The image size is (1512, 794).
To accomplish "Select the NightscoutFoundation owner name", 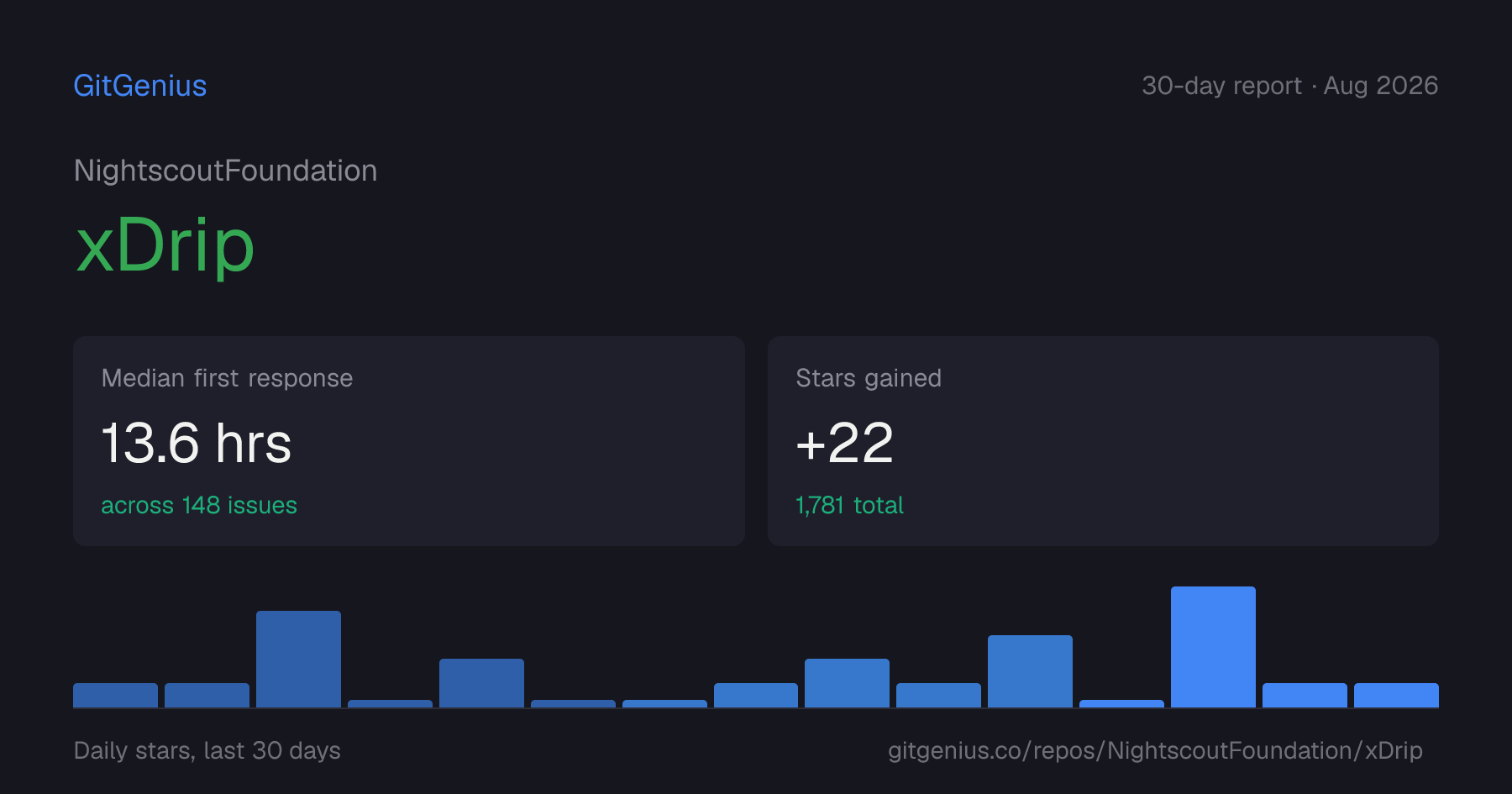I will click(225, 171).
